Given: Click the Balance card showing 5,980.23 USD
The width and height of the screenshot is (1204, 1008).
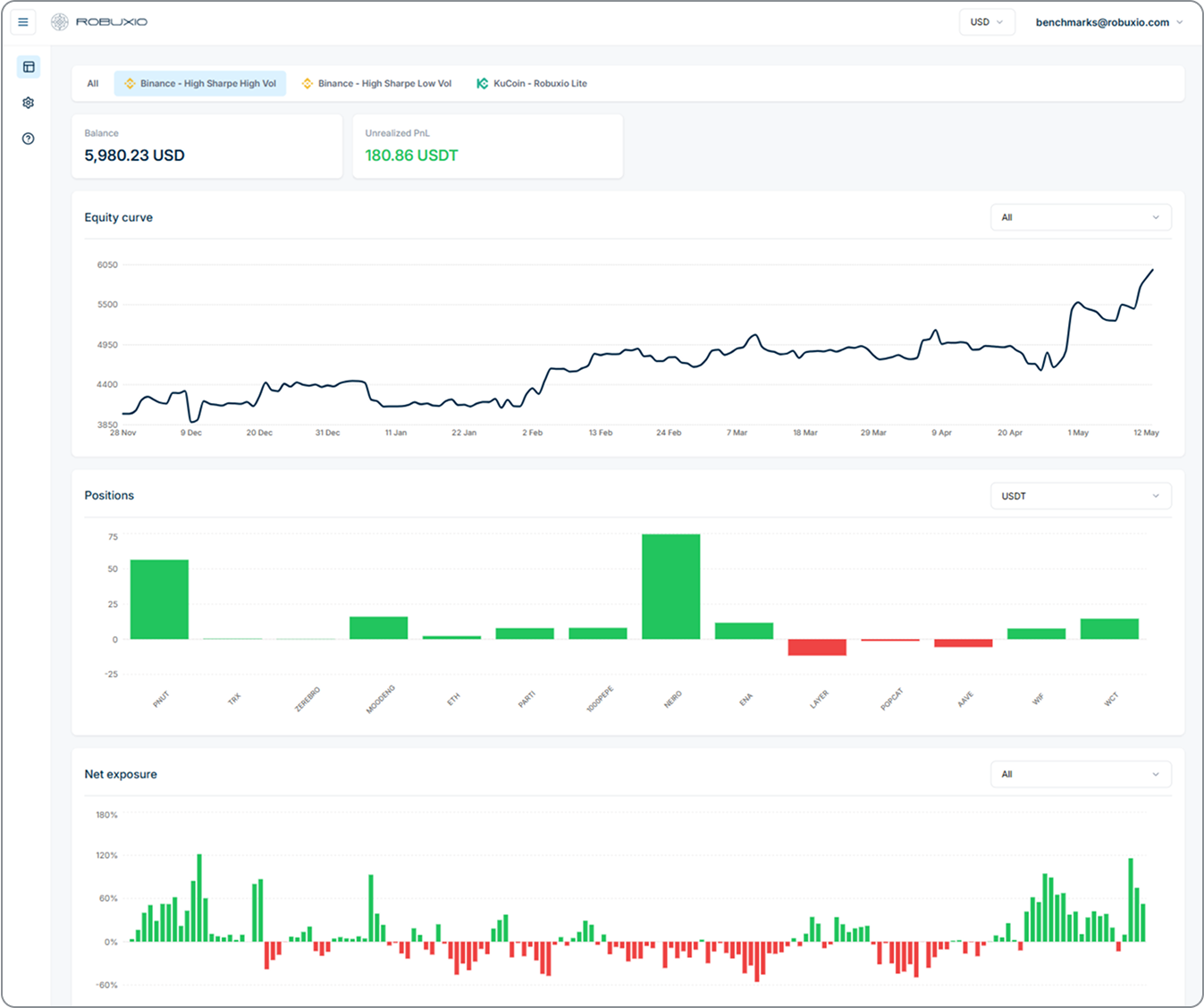Looking at the screenshot, I should pos(206,146).
